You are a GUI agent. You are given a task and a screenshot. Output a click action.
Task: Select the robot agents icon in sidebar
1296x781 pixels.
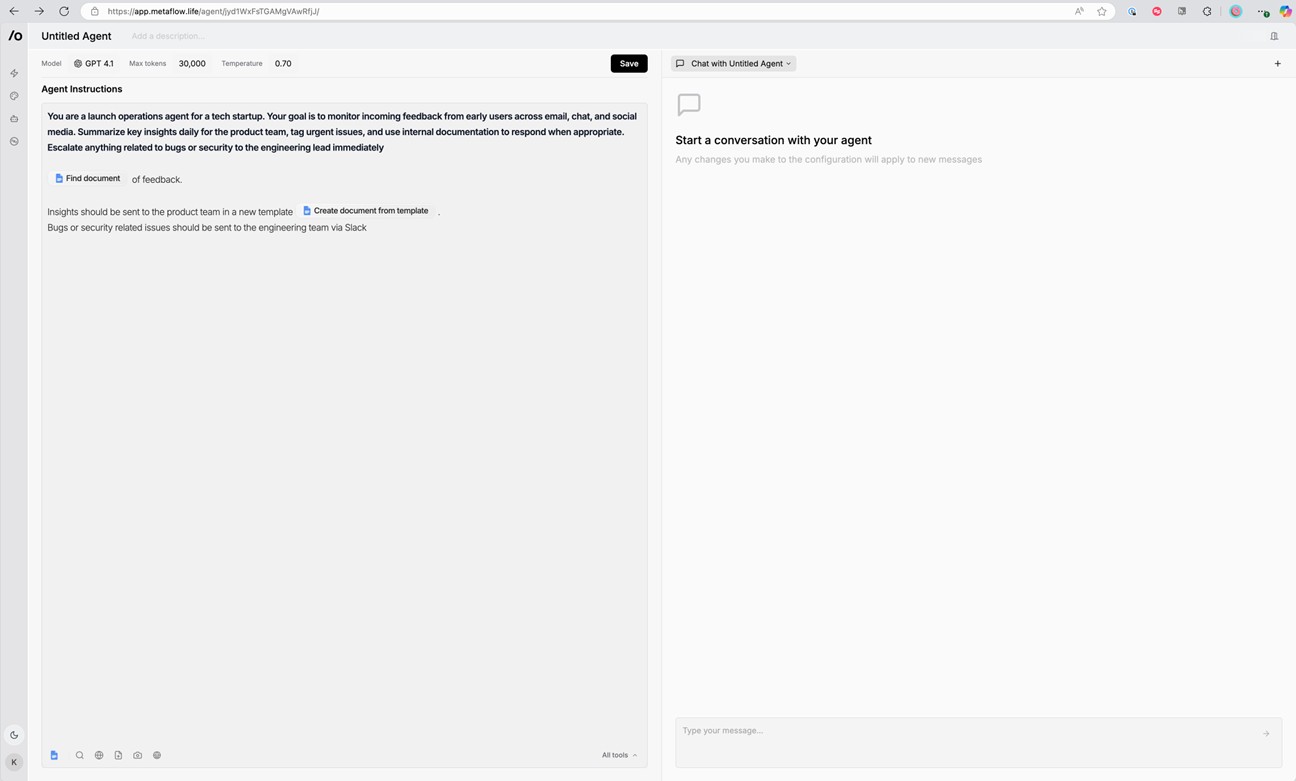(x=14, y=119)
